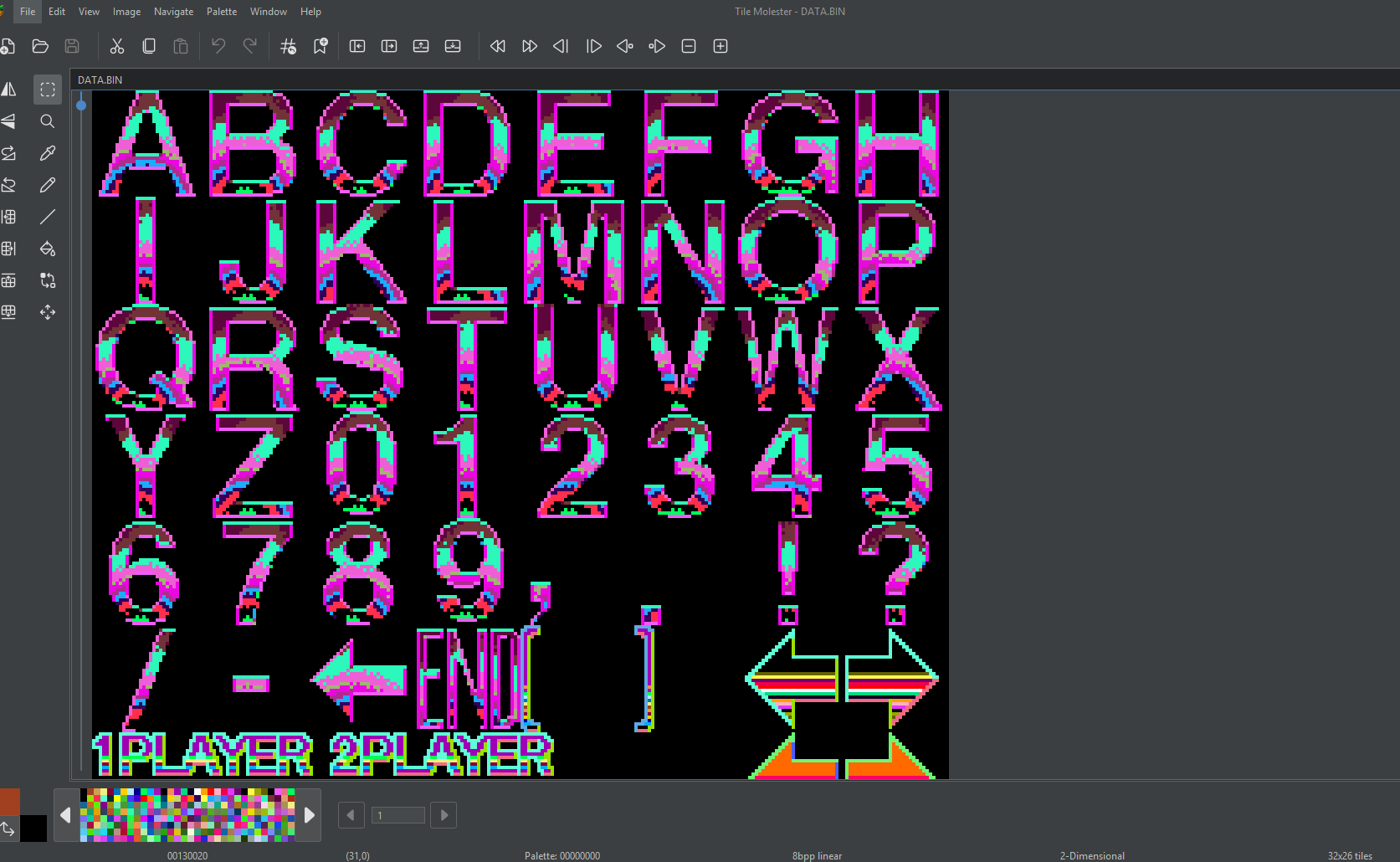This screenshot has height=862, width=1400.
Task: Click the Go To offset icon
Action: pos(288,46)
